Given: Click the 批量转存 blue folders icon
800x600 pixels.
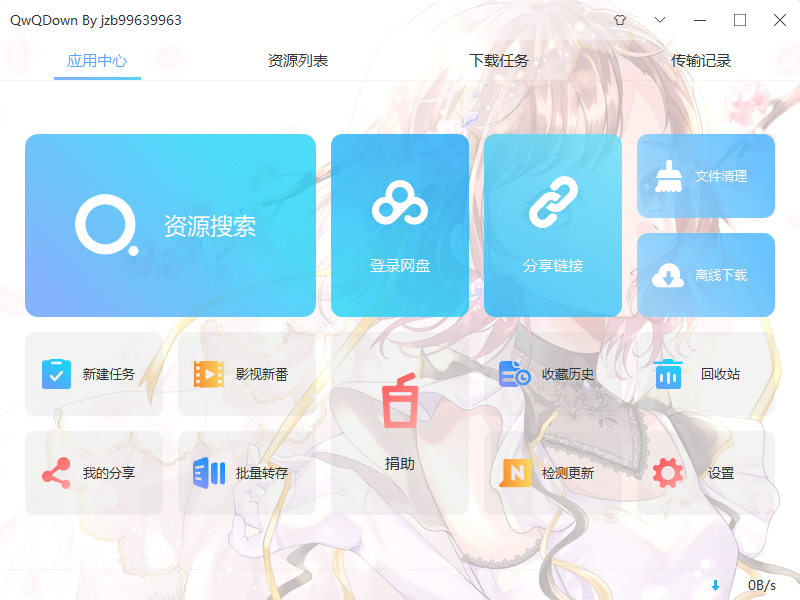Looking at the screenshot, I should coord(209,473).
